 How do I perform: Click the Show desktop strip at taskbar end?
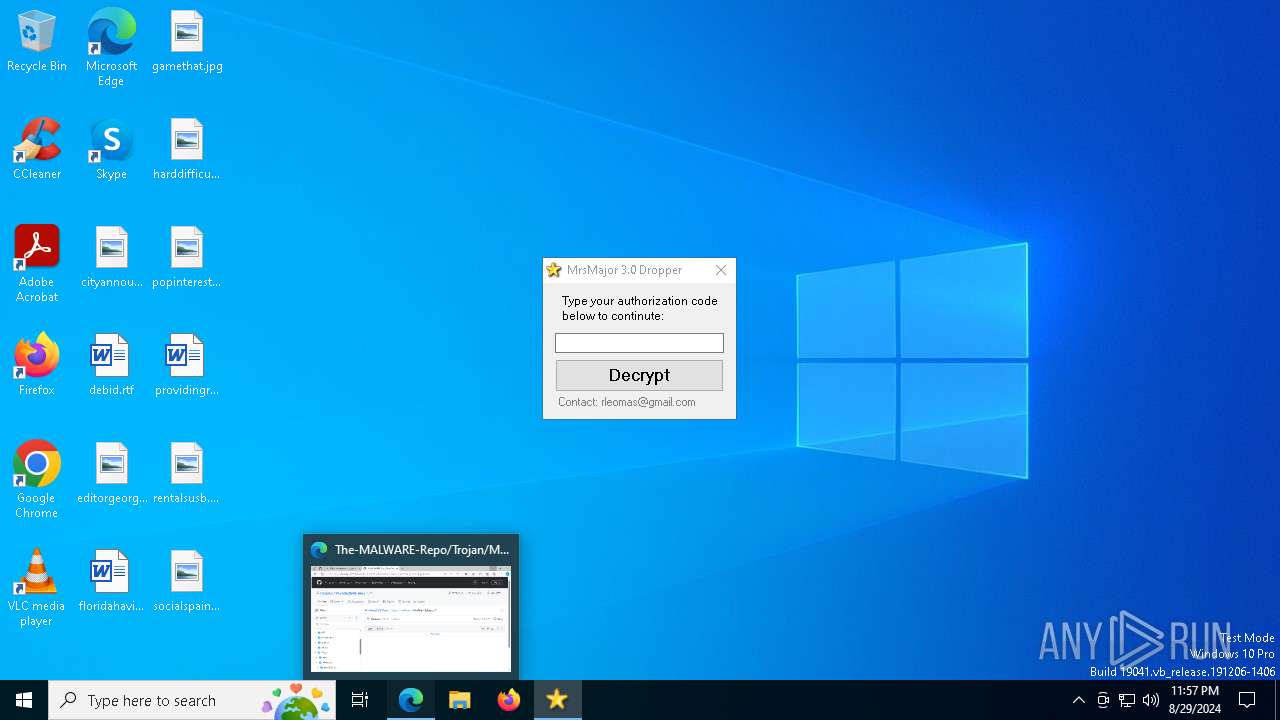[1277, 700]
